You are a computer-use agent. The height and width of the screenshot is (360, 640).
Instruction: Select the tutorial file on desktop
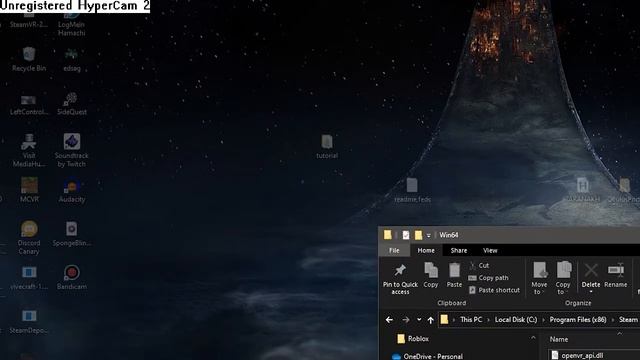pos(327,147)
